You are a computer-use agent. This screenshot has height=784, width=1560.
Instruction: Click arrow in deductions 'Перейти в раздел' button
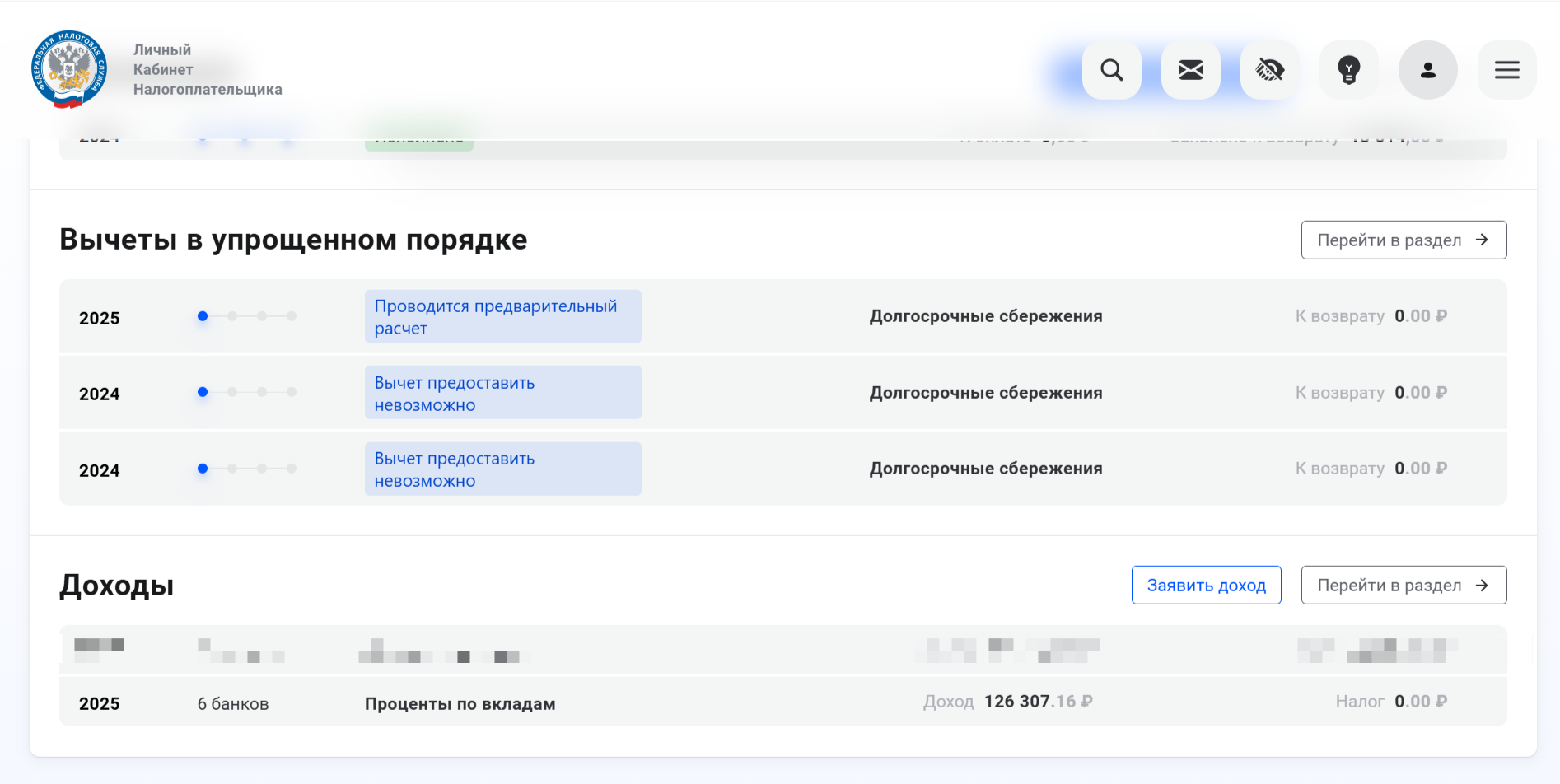(x=1482, y=240)
